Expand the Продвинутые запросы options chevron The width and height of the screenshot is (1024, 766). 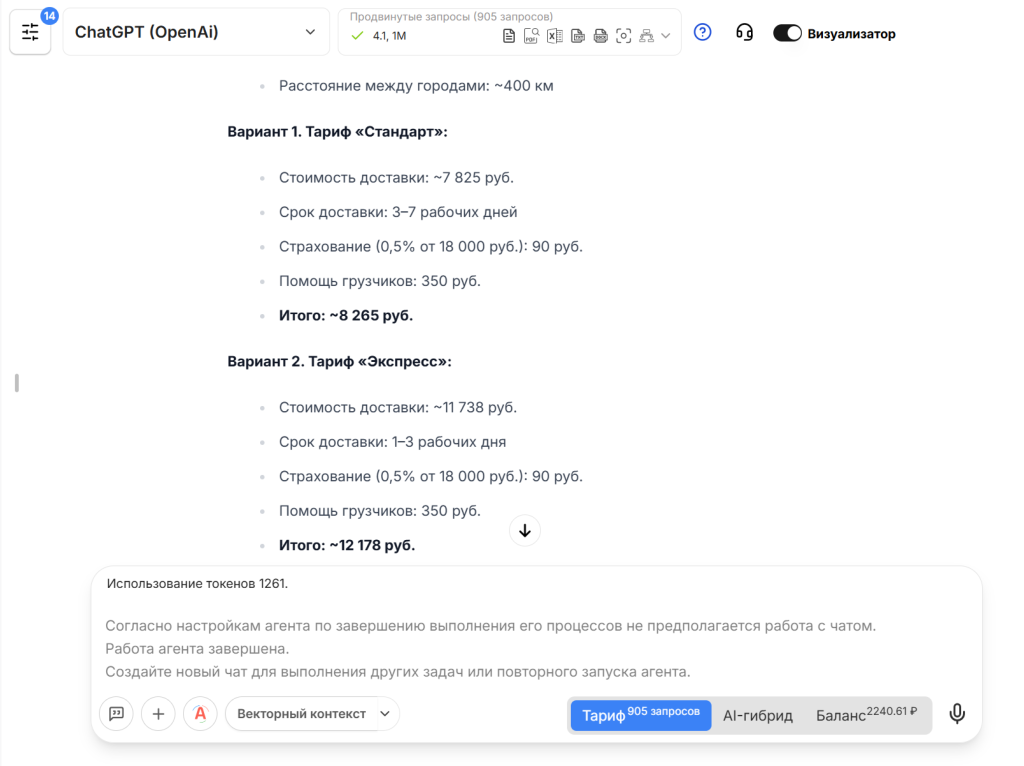(666, 37)
